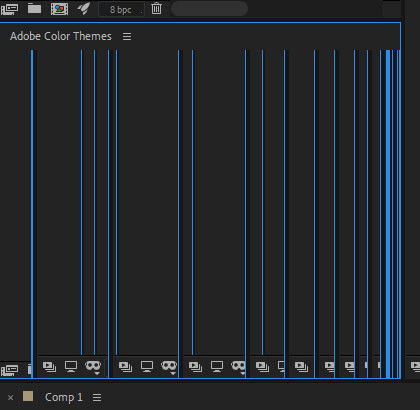The image size is (420, 410).
Task: Close the Comp 1 tab
Action: 10,397
